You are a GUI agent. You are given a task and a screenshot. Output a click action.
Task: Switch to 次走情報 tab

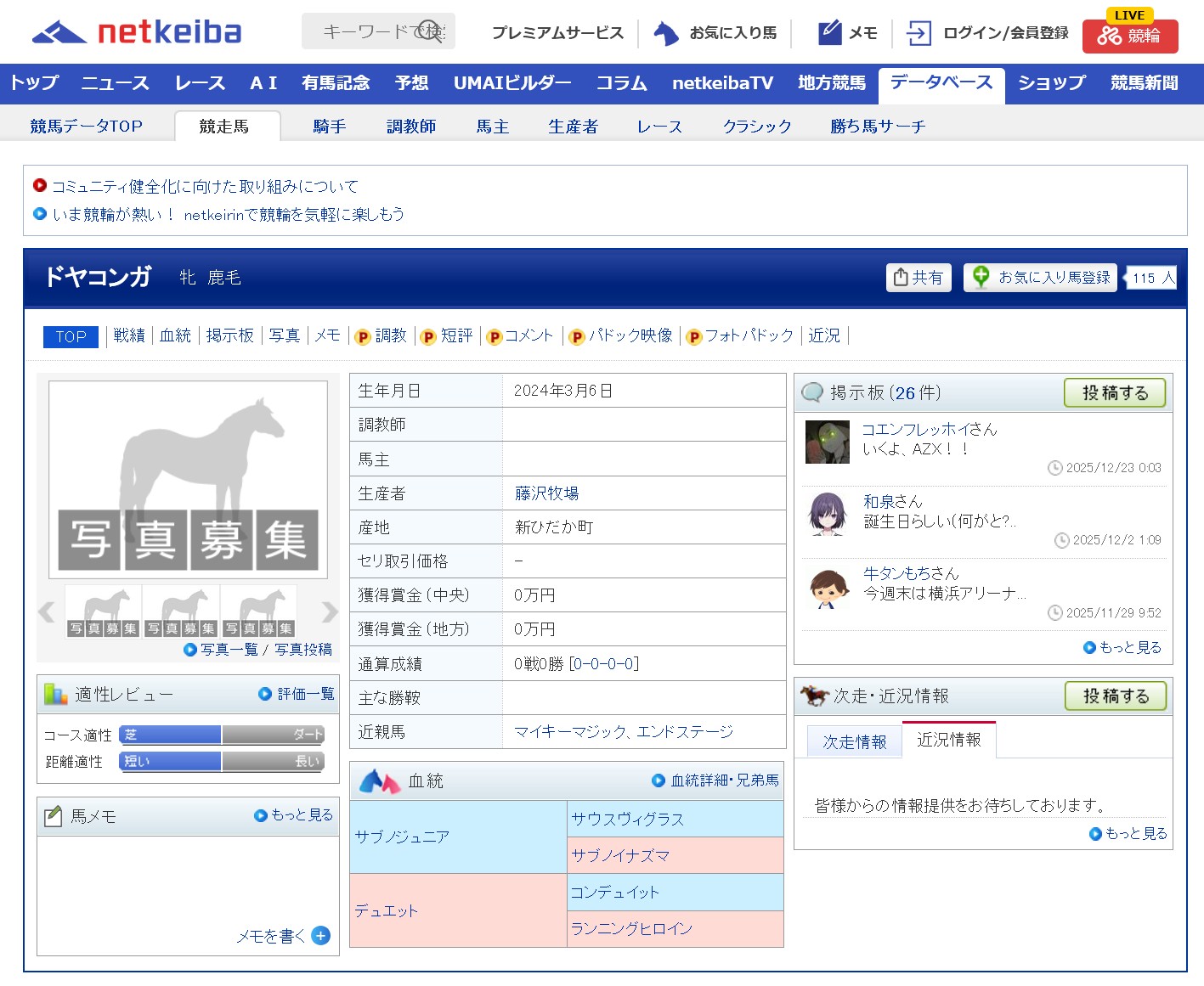[854, 741]
